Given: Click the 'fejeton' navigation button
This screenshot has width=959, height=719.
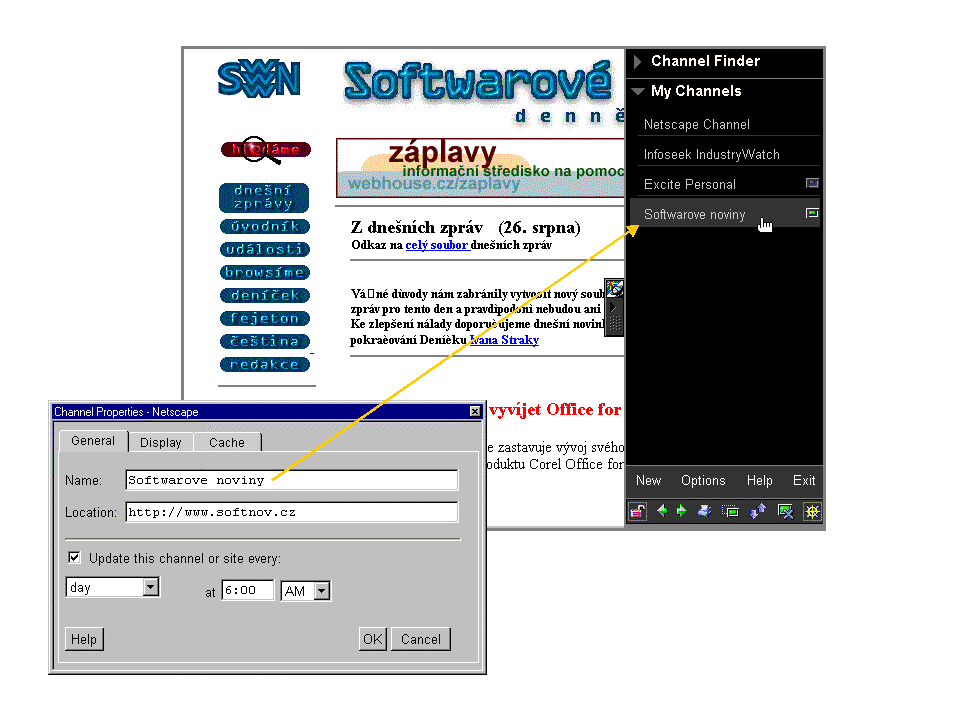Looking at the screenshot, I should [x=265, y=319].
